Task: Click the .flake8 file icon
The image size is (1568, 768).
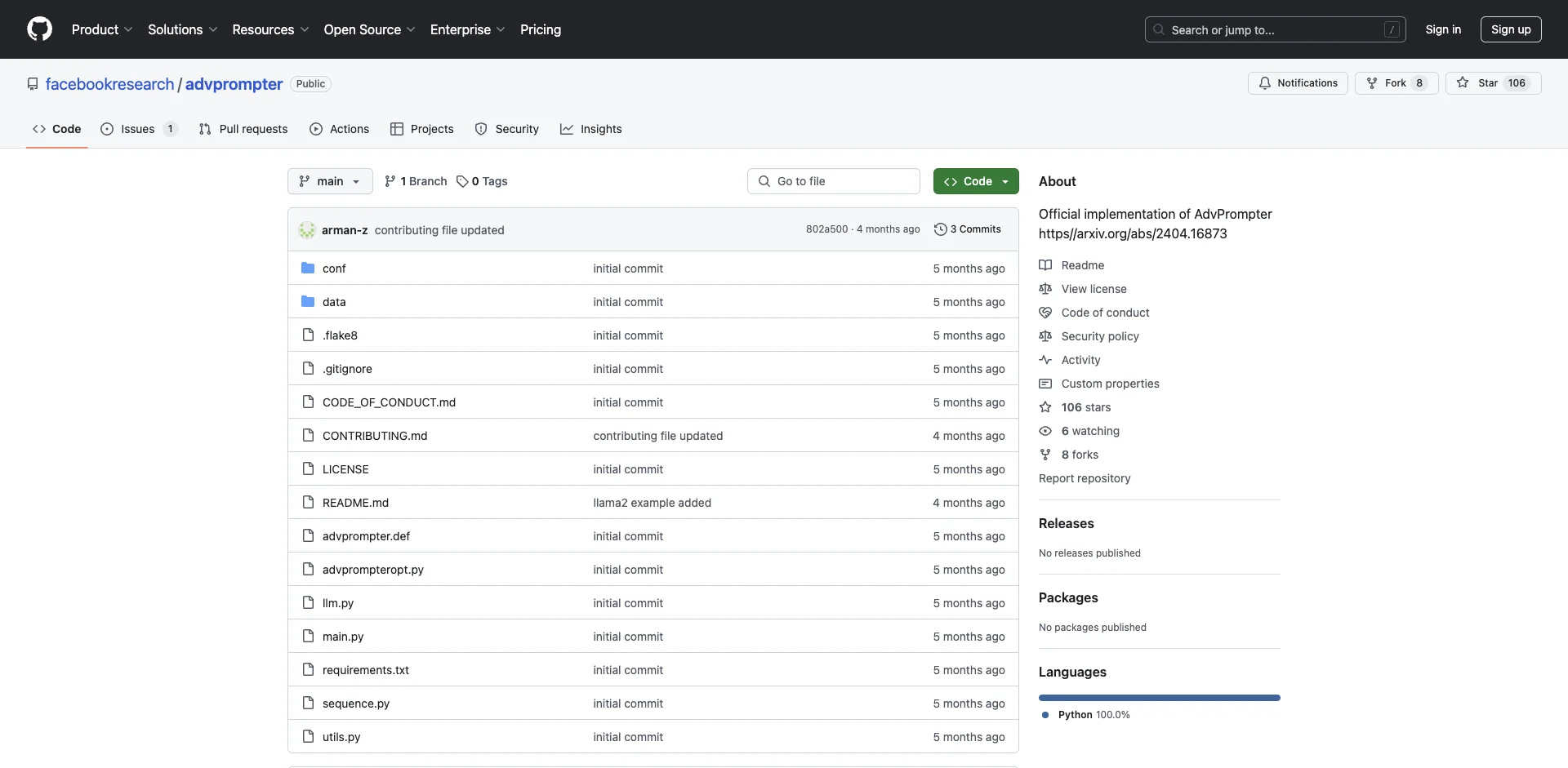Action: [x=308, y=335]
